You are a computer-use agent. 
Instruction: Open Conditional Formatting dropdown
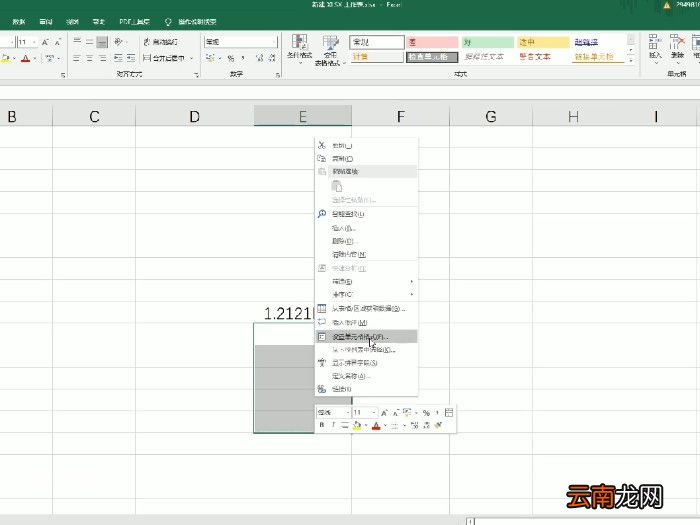pyautogui.click(x=299, y=50)
